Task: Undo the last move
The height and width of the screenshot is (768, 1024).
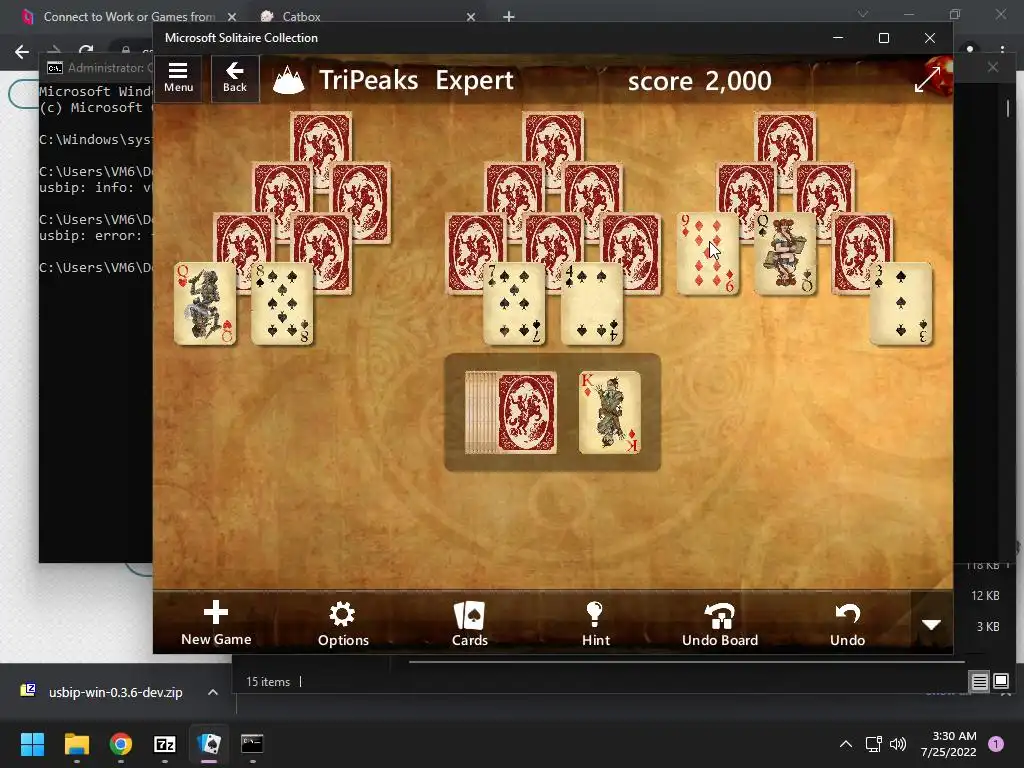Action: point(847,623)
